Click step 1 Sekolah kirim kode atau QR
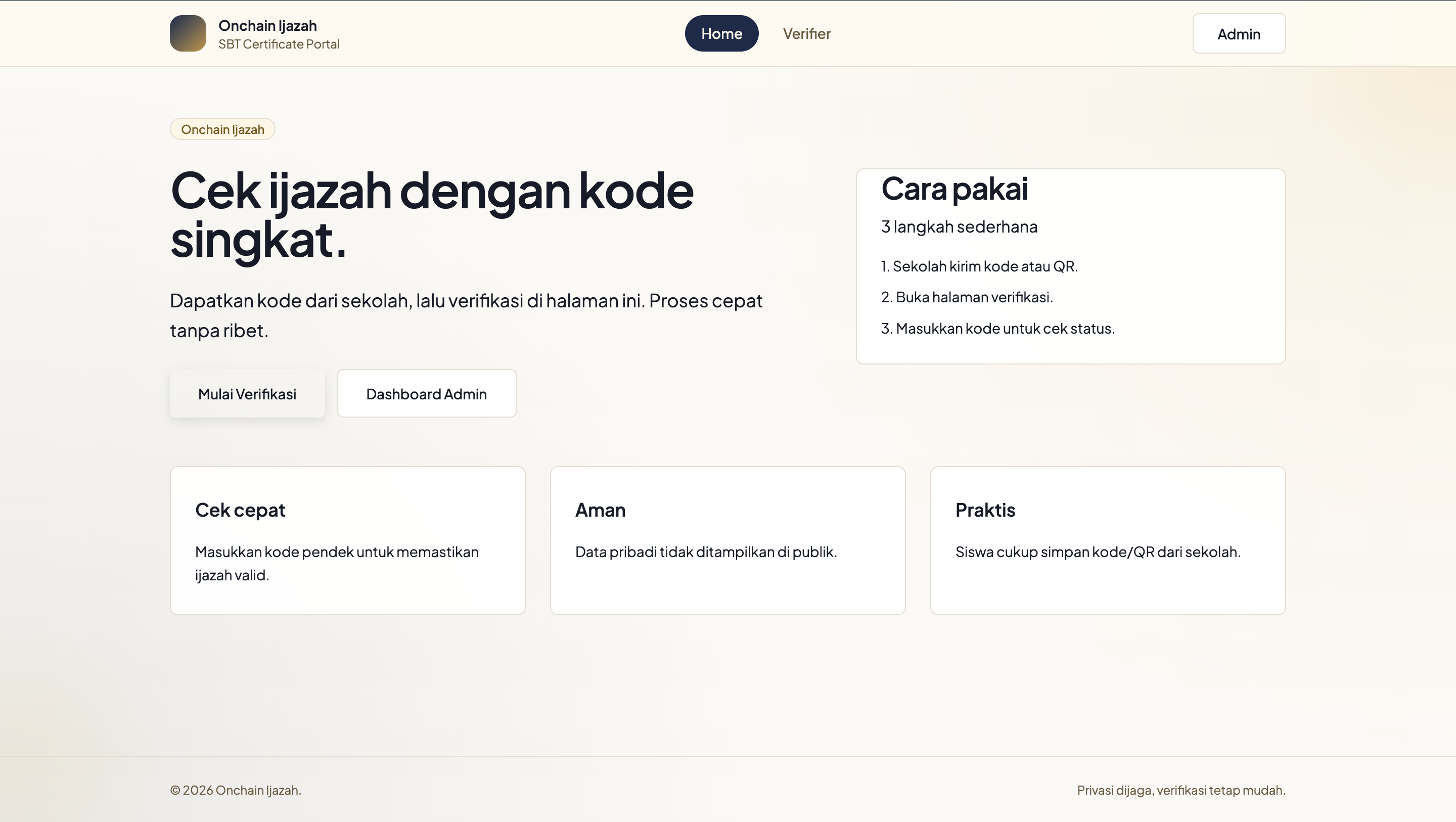The width and height of the screenshot is (1456, 822). [x=980, y=266]
